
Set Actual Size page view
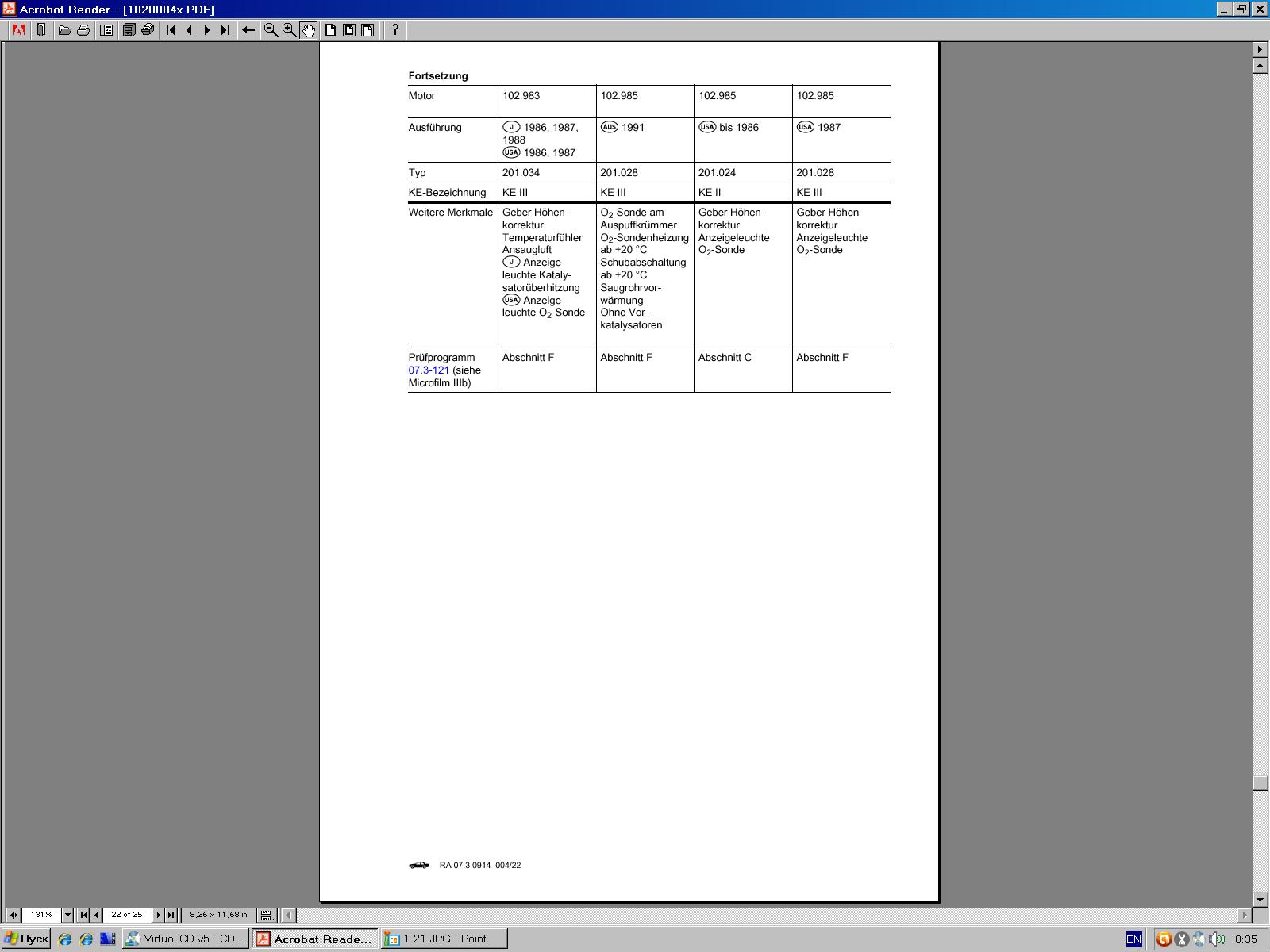tap(330, 30)
